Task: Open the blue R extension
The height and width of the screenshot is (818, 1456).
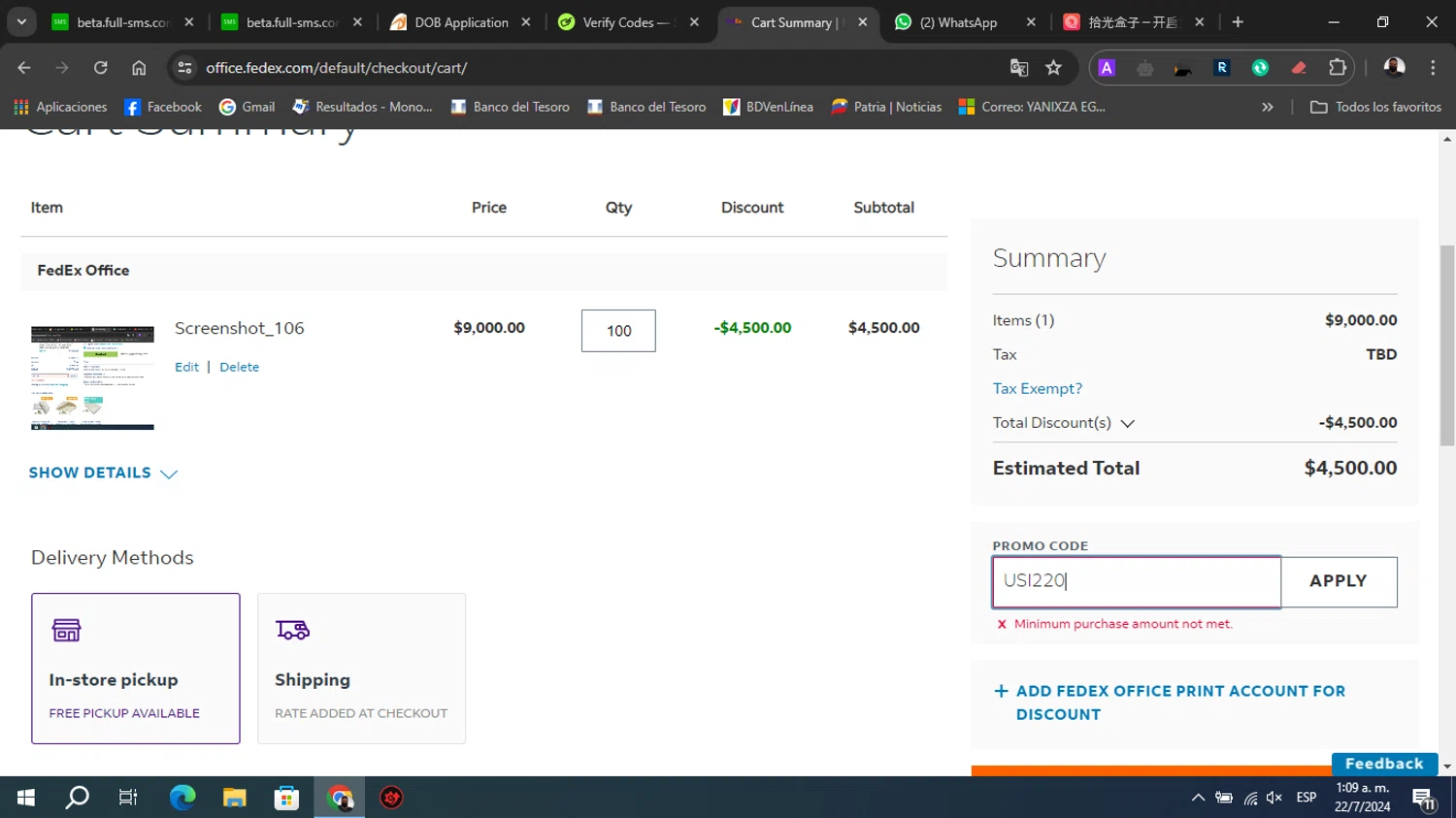Action: (x=1222, y=68)
